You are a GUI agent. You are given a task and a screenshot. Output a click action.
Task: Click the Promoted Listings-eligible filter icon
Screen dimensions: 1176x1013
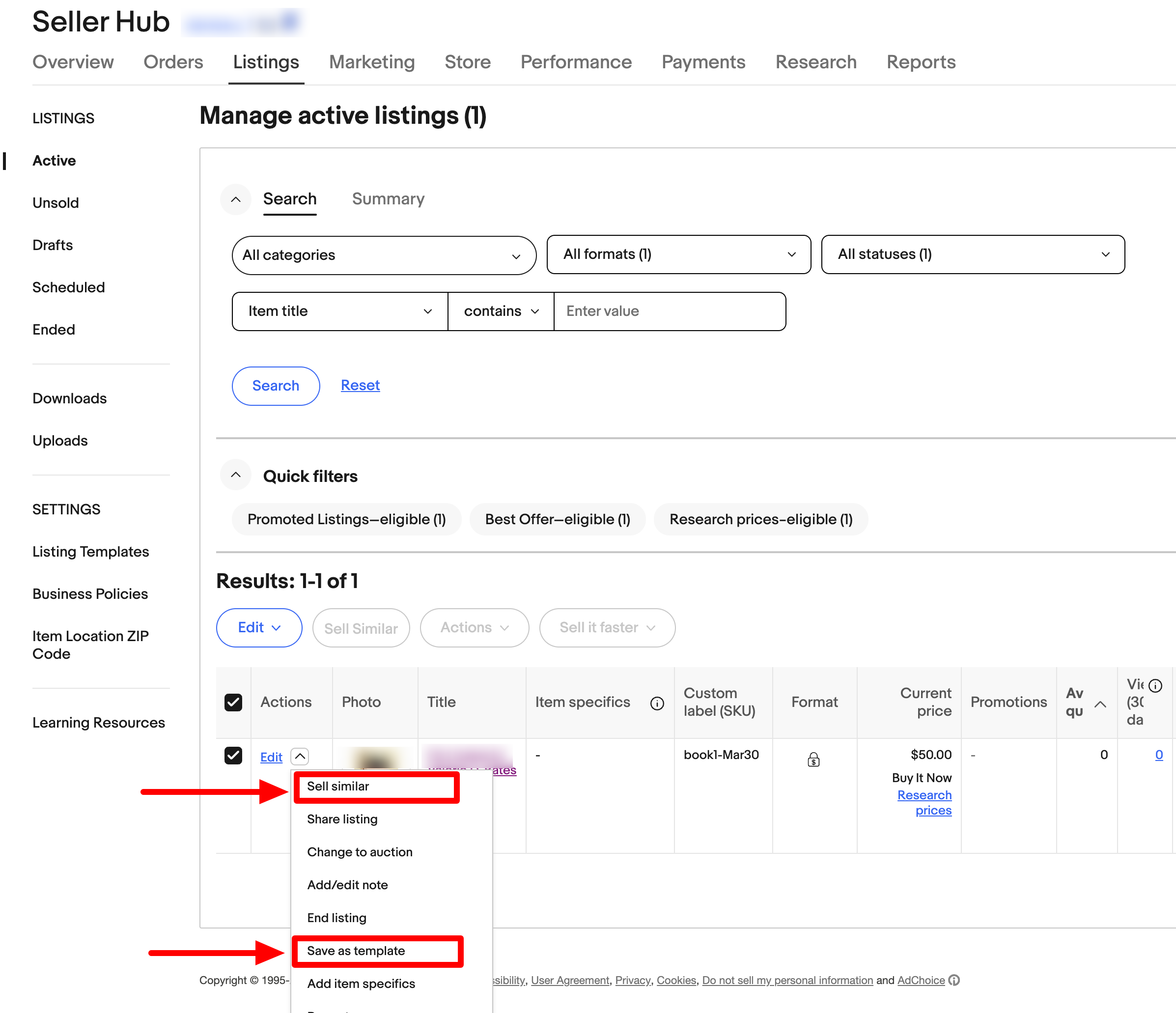click(345, 518)
